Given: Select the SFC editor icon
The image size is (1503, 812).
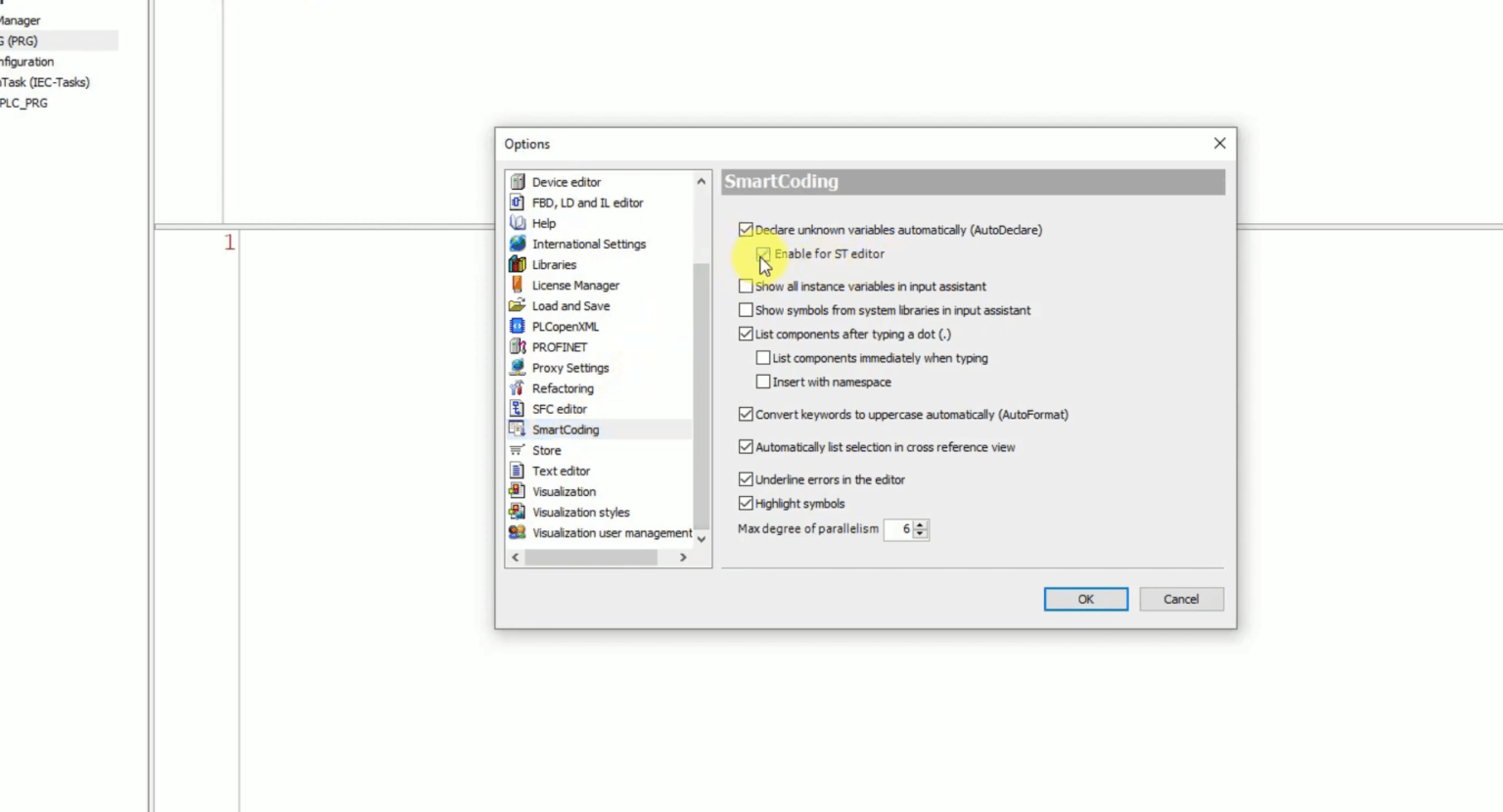Looking at the screenshot, I should [x=518, y=409].
